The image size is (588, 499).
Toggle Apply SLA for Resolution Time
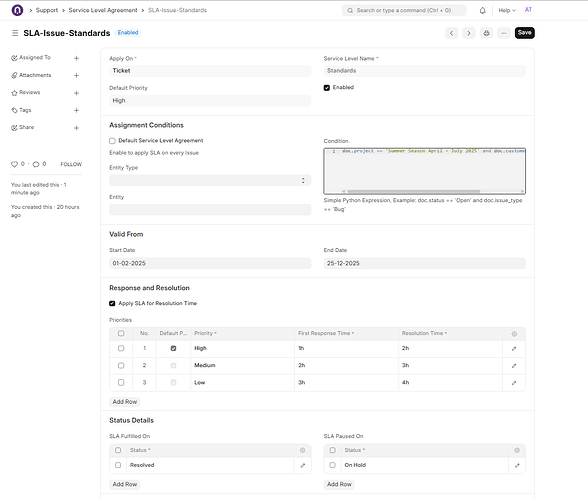click(x=112, y=303)
